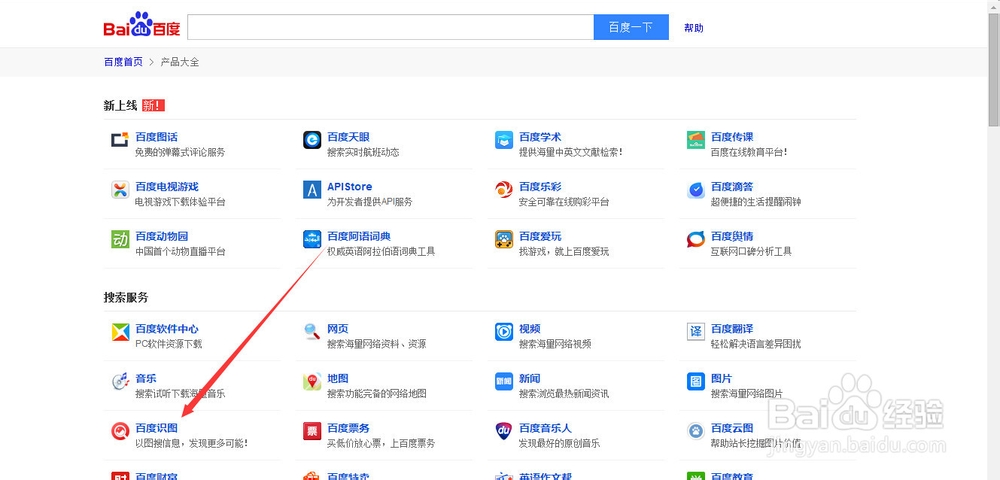Open the 百度传课 link
Viewport: 1000px width, 480px height.
[x=732, y=137]
